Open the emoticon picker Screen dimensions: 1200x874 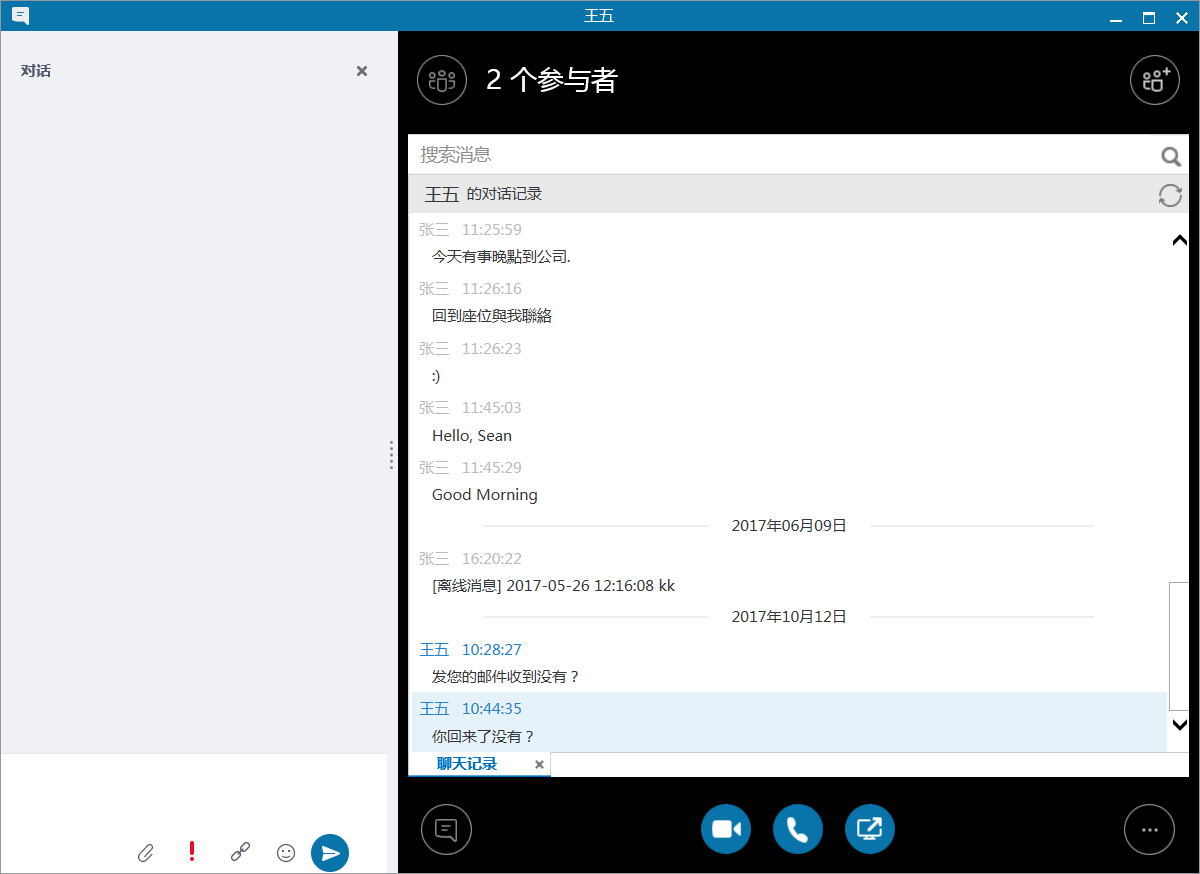286,853
